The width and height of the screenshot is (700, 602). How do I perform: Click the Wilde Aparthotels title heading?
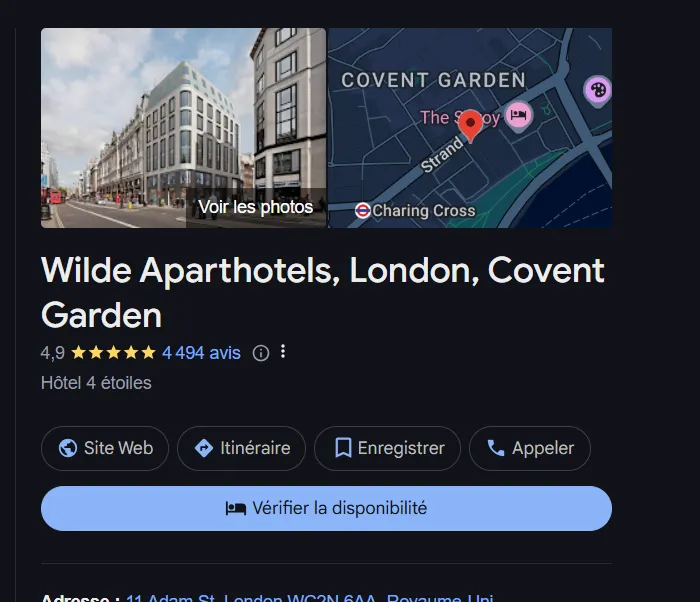323,293
